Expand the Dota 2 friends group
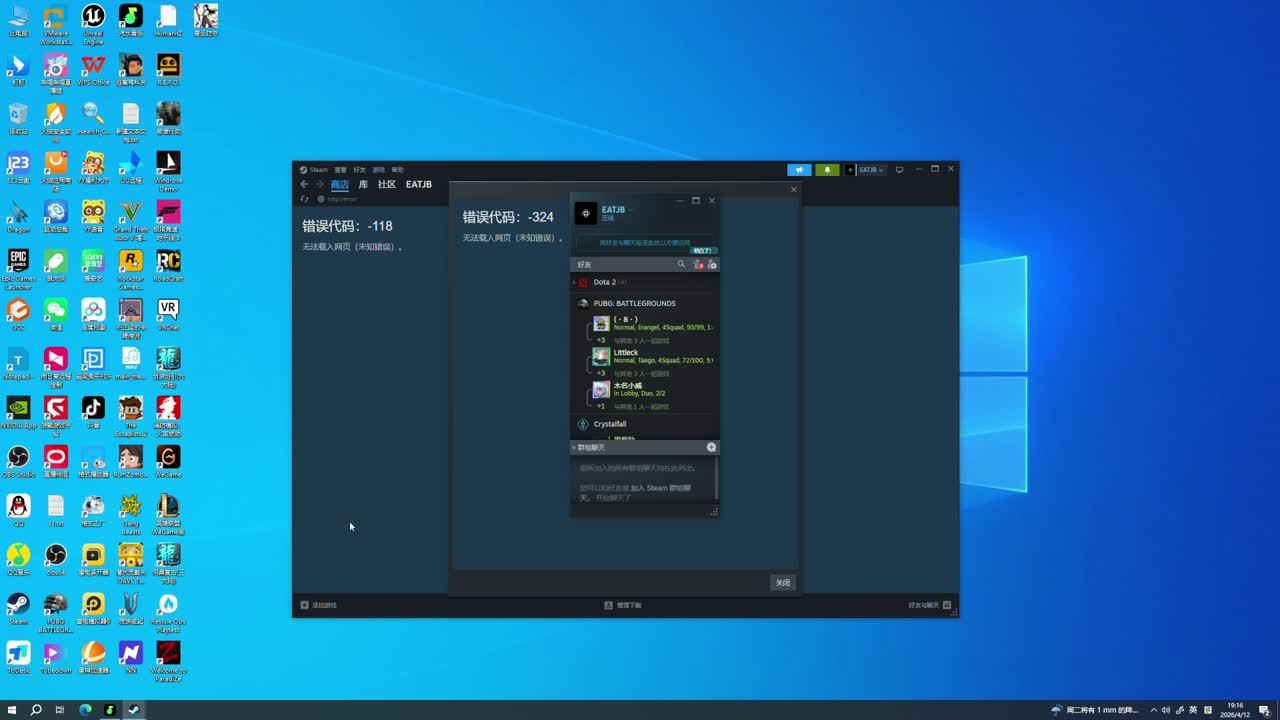This screenshot has width=1280, height=720. coord(574,283)
